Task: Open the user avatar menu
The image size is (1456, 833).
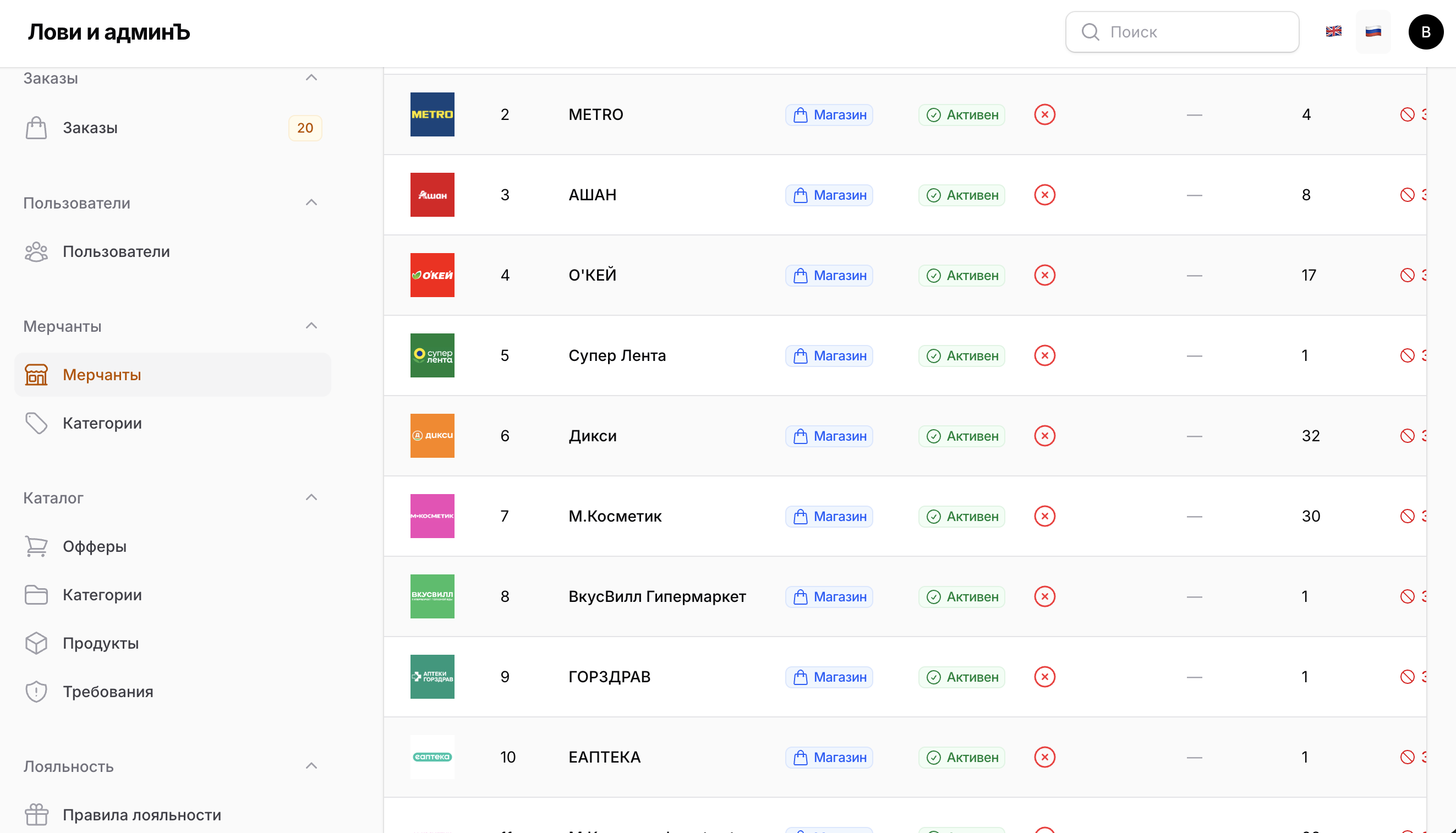Action: click(1426, 32)
